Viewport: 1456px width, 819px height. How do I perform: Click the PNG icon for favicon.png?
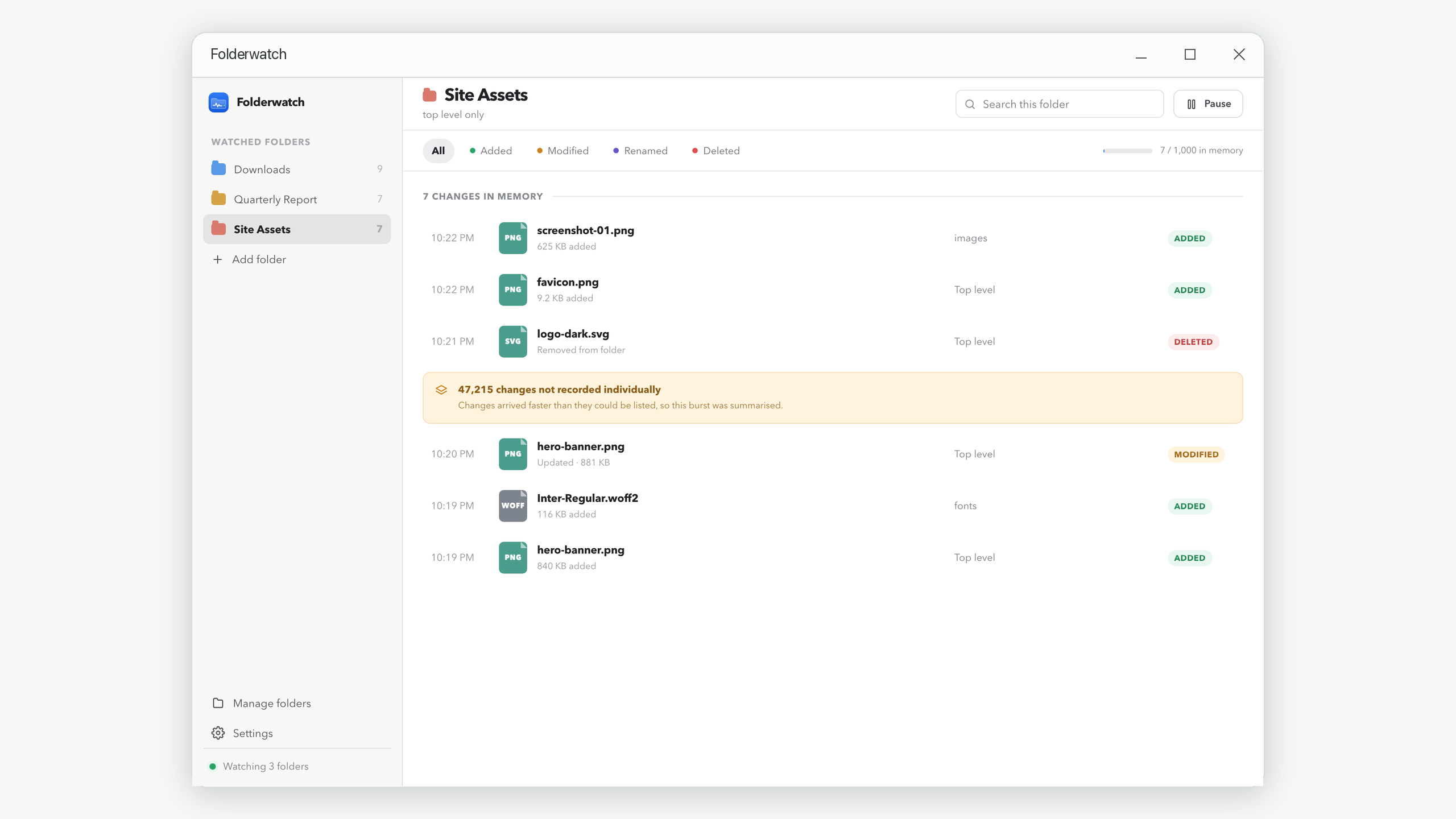pyautogui.click(x=513, y=289)
